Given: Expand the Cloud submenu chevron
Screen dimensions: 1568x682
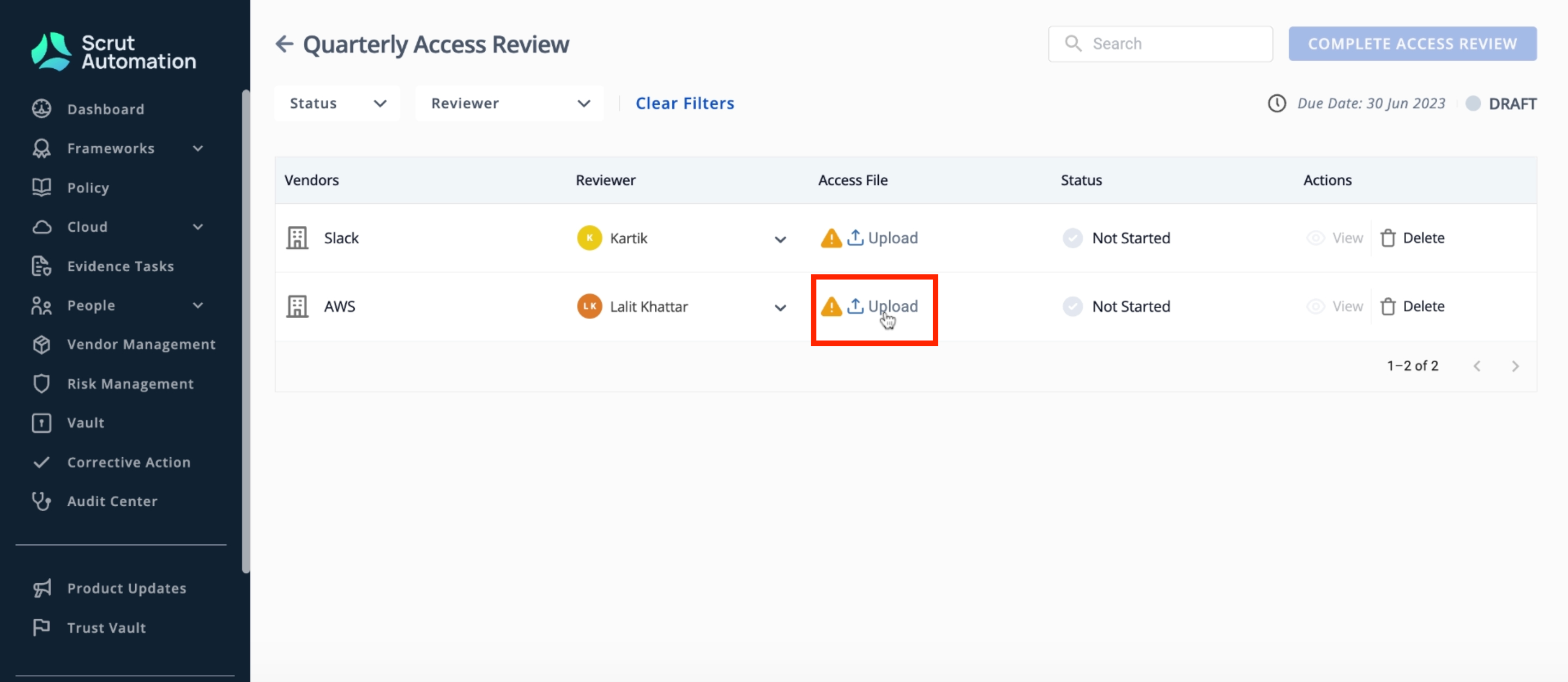Looking at the screenshot, I should 198,227.
